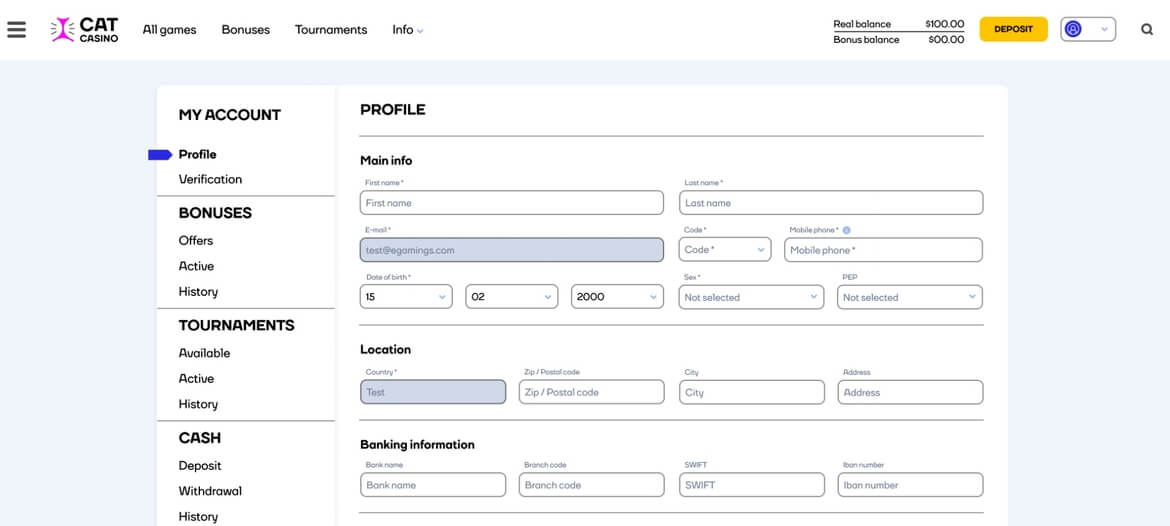The image size is (1170, 526).
Task: Open the search magnifier icon
Action: (x=1147, y=29)
